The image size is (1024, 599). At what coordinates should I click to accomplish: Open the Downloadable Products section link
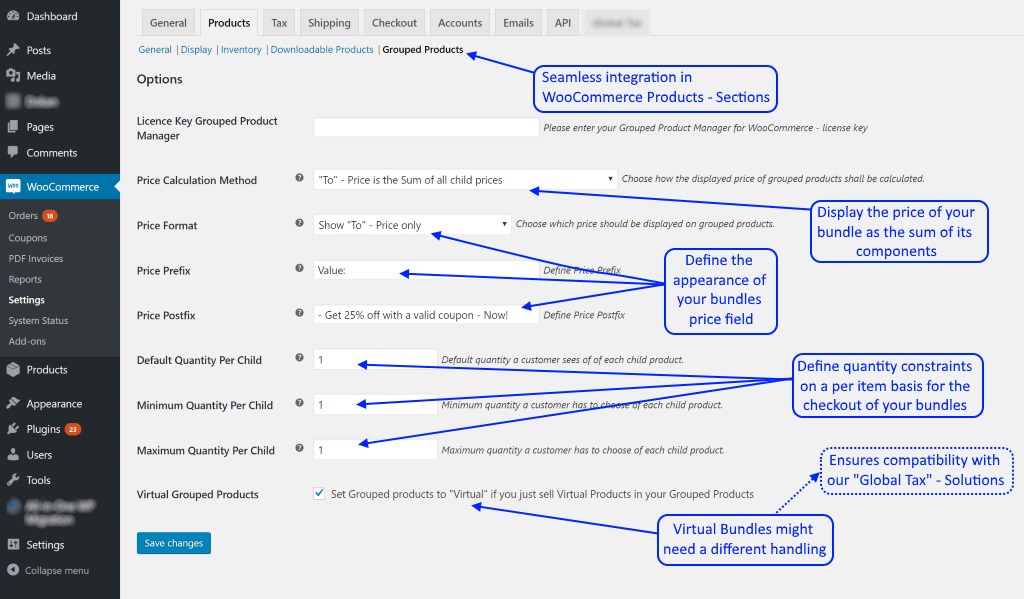[322, 50]
